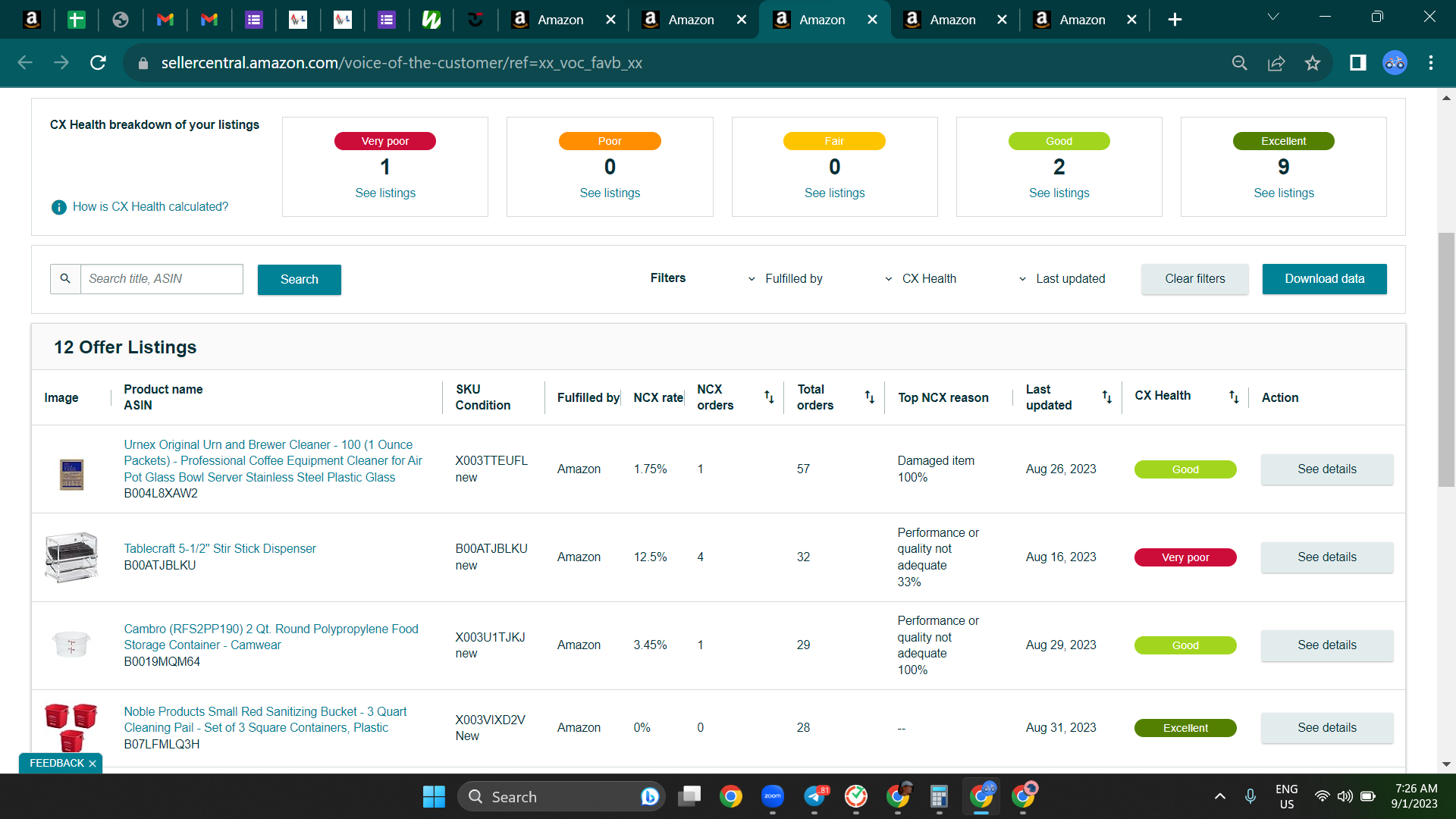Expand the Fulfilled by filter
Image resolution: width=1456 pixels, height=819 pixels.
coord(786,279)
